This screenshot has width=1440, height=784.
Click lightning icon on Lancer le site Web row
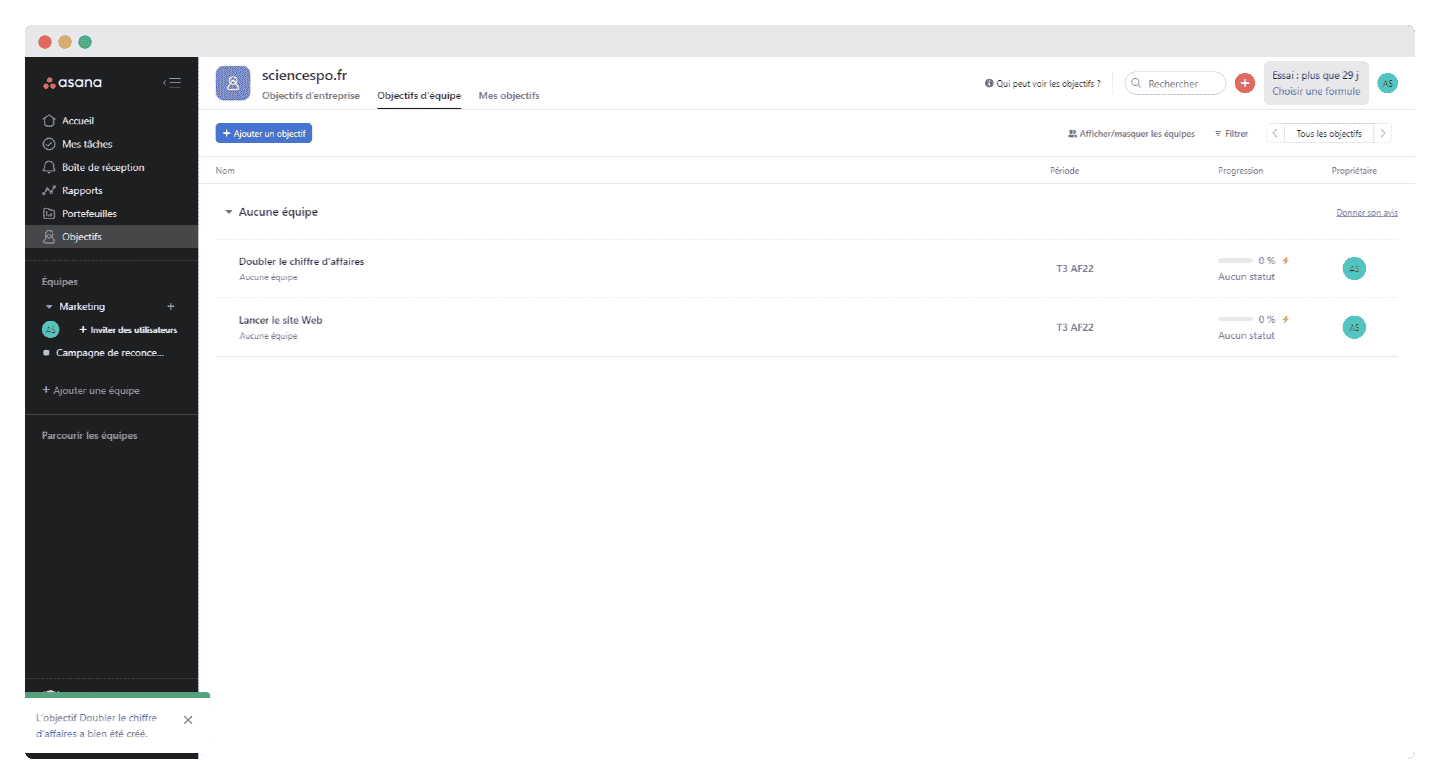click(1286, 320)
